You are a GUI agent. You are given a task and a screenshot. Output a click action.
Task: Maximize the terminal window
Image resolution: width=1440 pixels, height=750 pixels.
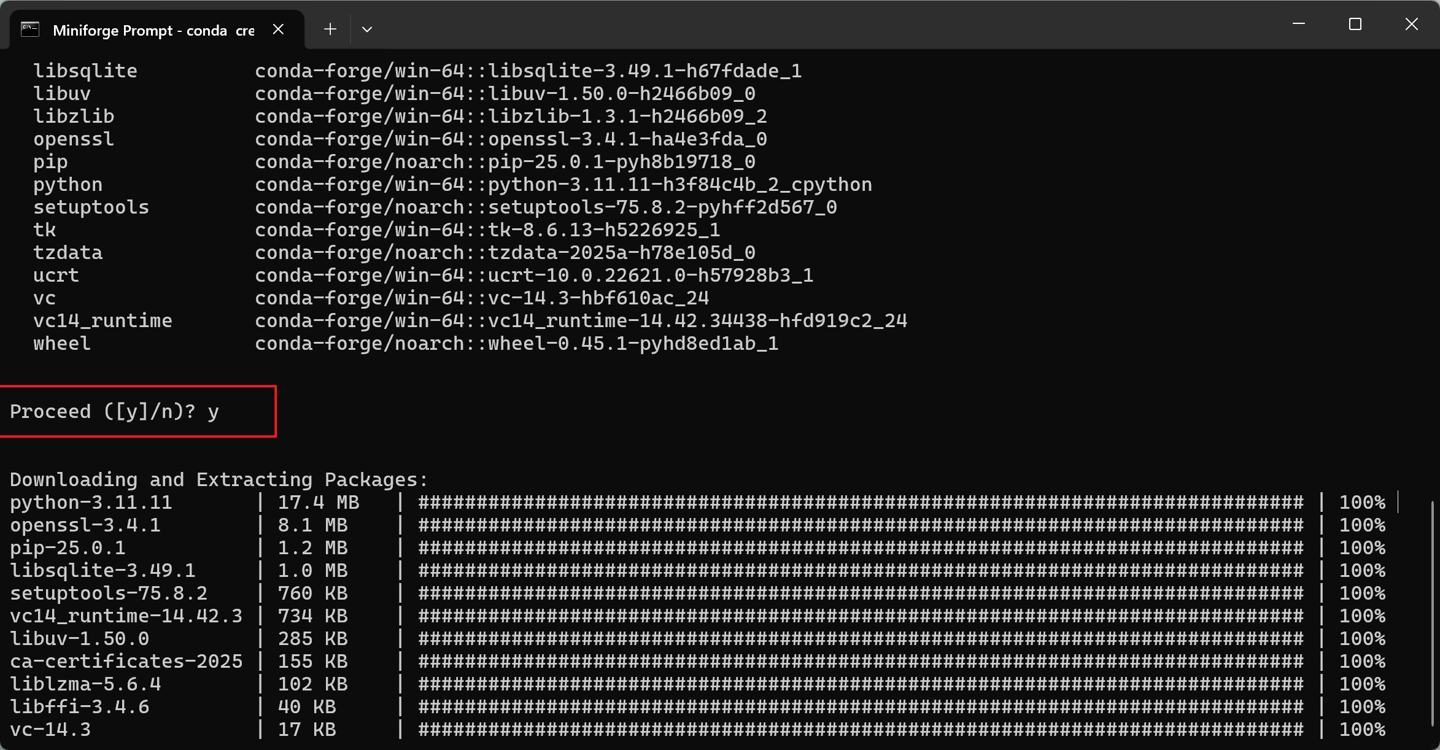(1355, 25)
